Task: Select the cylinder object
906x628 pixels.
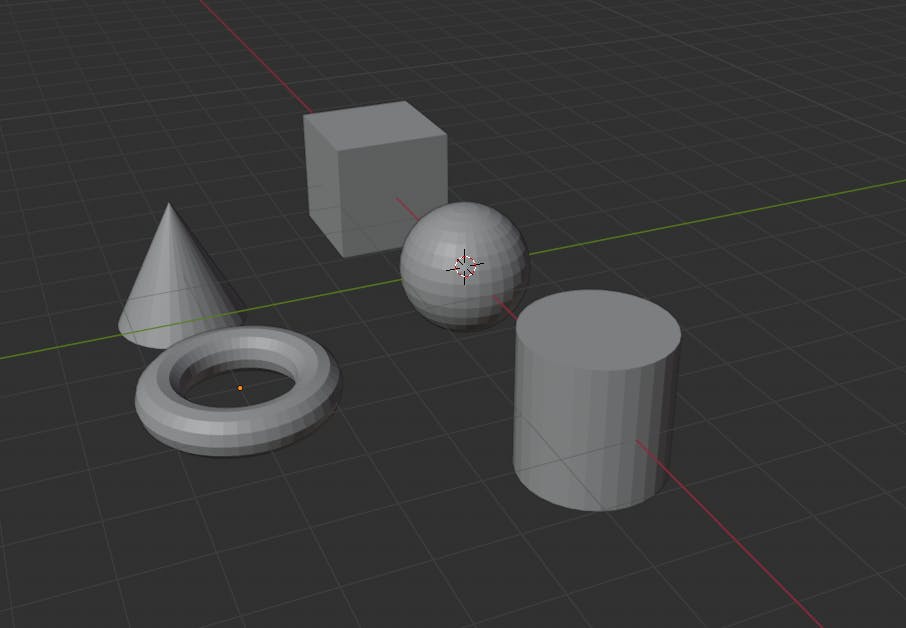Action: 595,399
